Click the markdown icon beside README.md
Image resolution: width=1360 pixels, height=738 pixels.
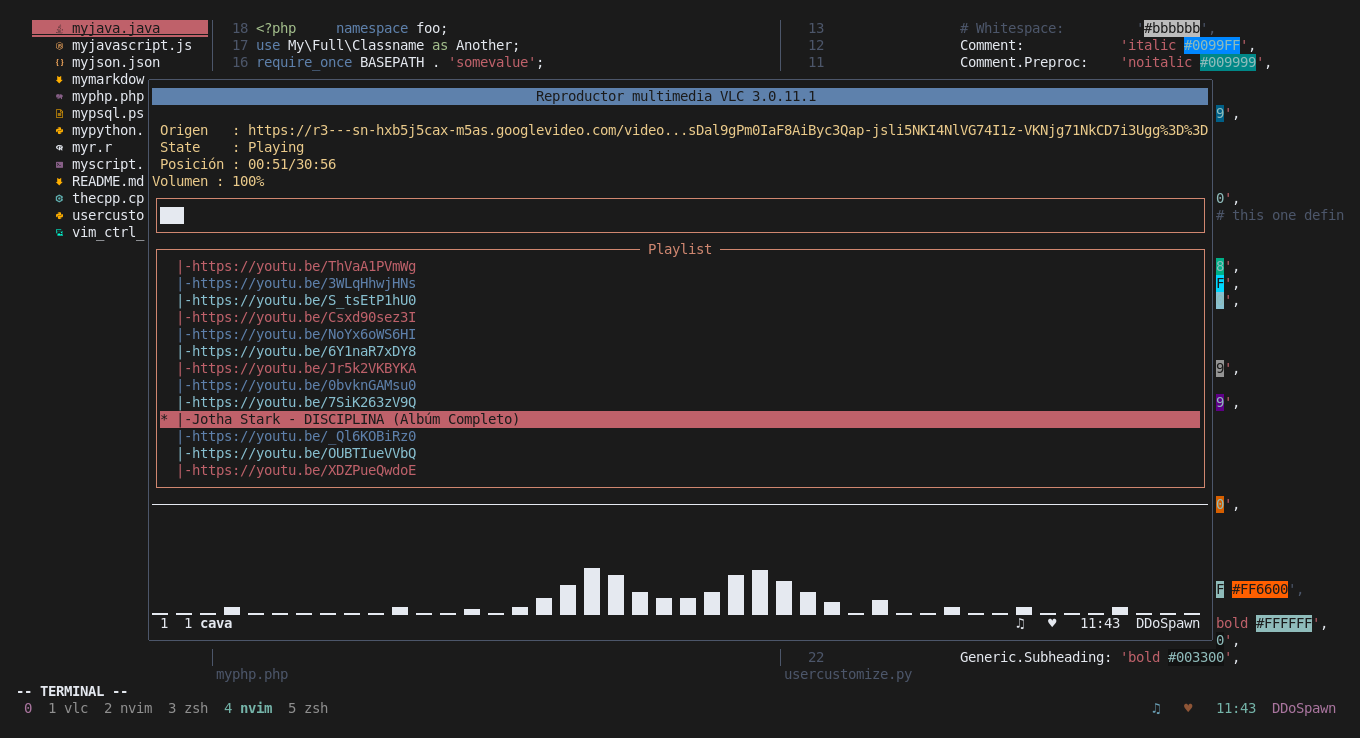[x=59, y=181]
